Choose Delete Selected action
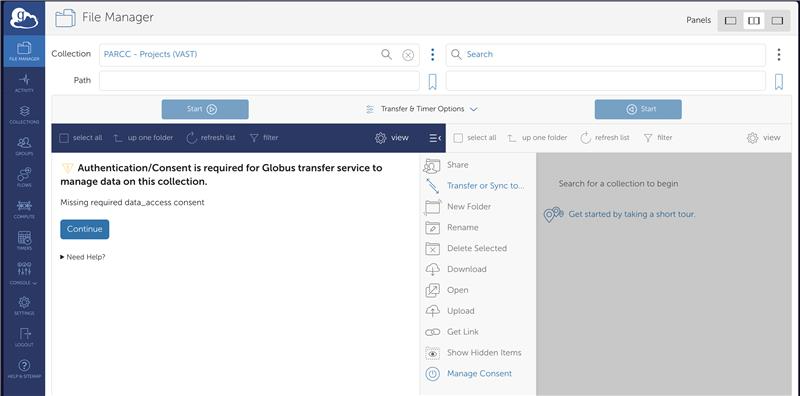Screen dimensions: 800x396 coord(466,249)
